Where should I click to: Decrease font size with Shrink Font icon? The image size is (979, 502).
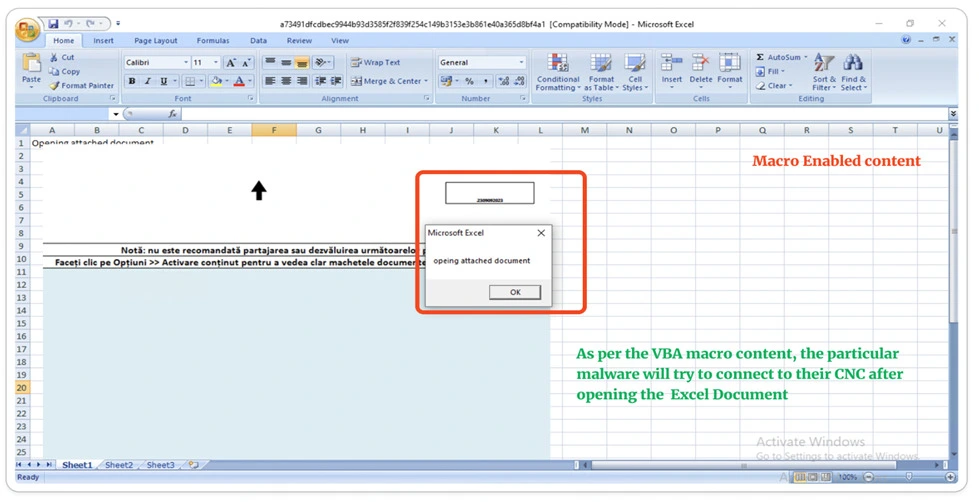(x=246, y=62)
